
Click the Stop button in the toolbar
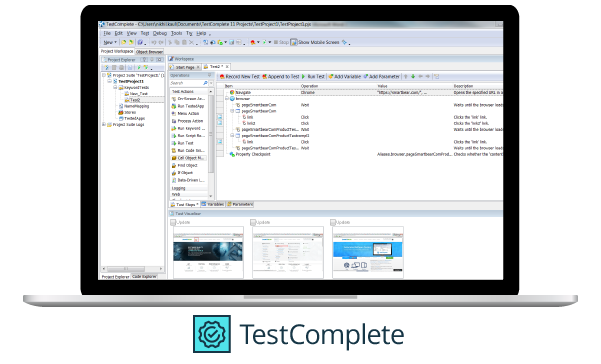(281, 42)
